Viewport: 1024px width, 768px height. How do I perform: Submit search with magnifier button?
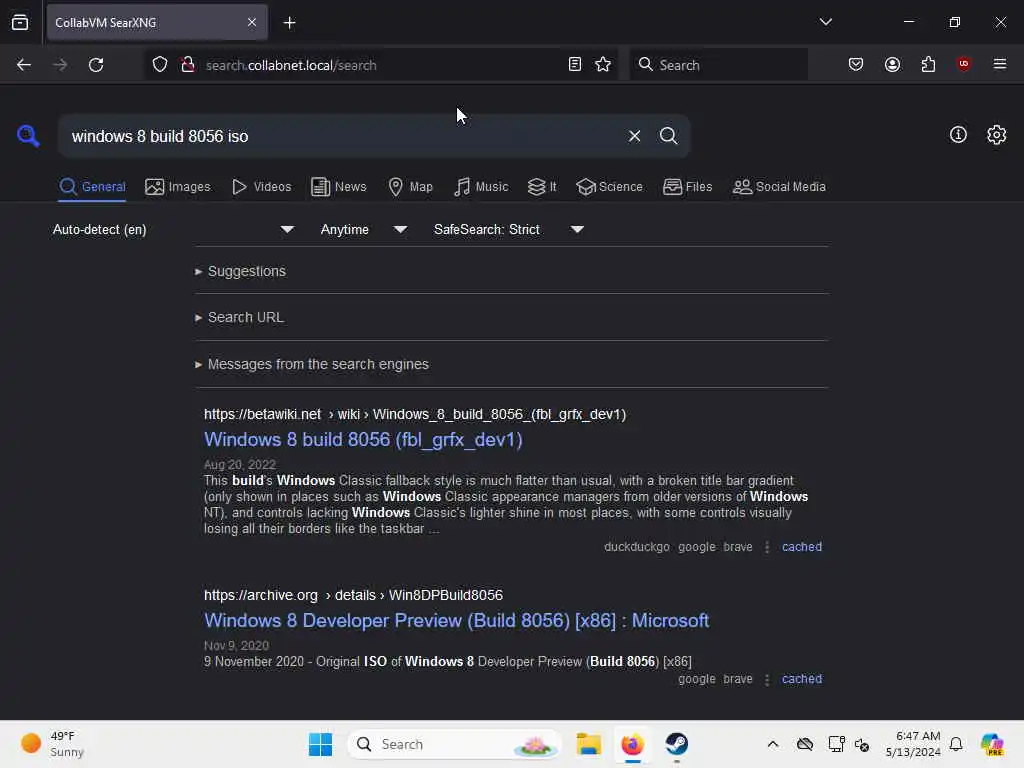click(668, 136)
